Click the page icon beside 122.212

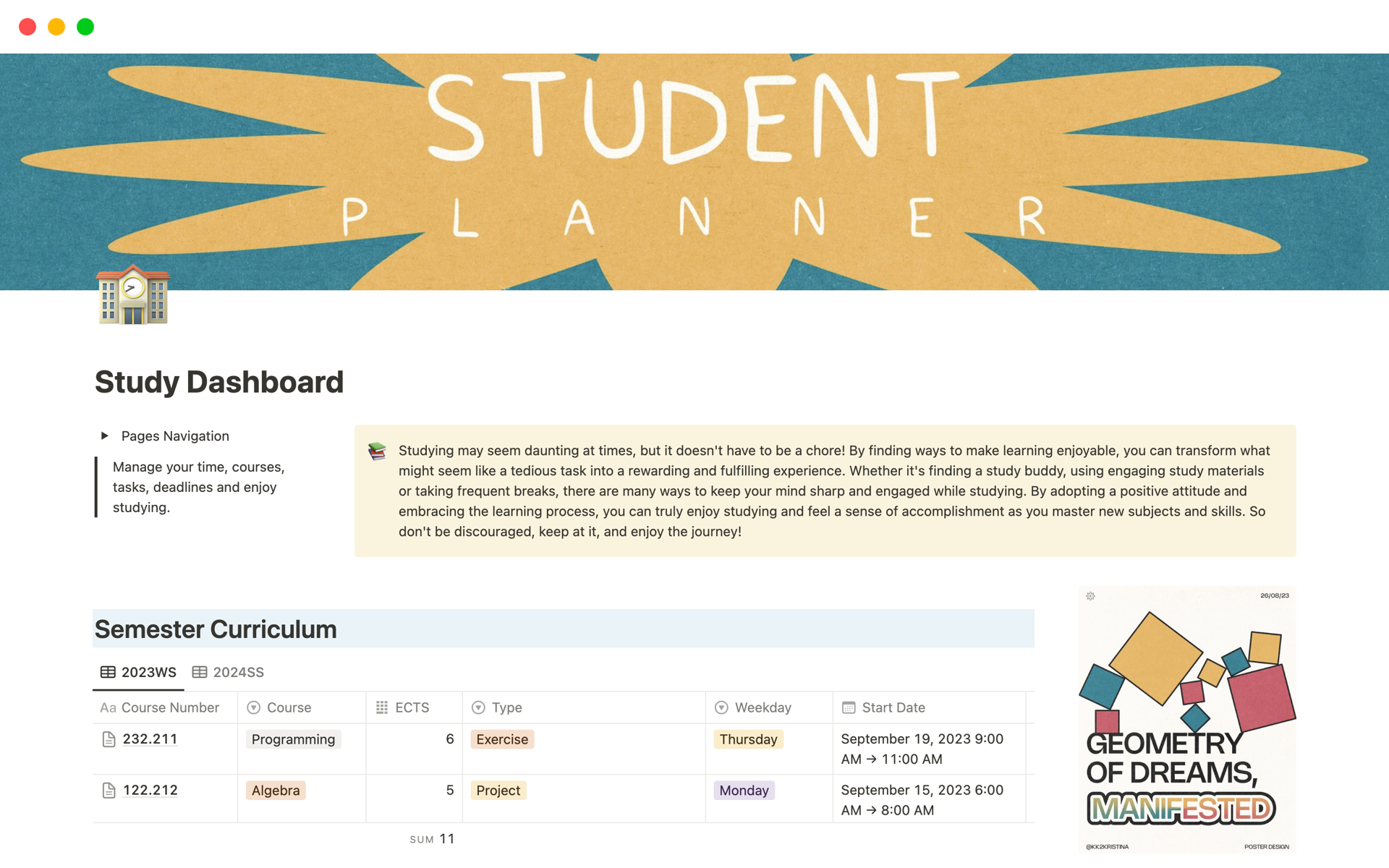point(109,791)
